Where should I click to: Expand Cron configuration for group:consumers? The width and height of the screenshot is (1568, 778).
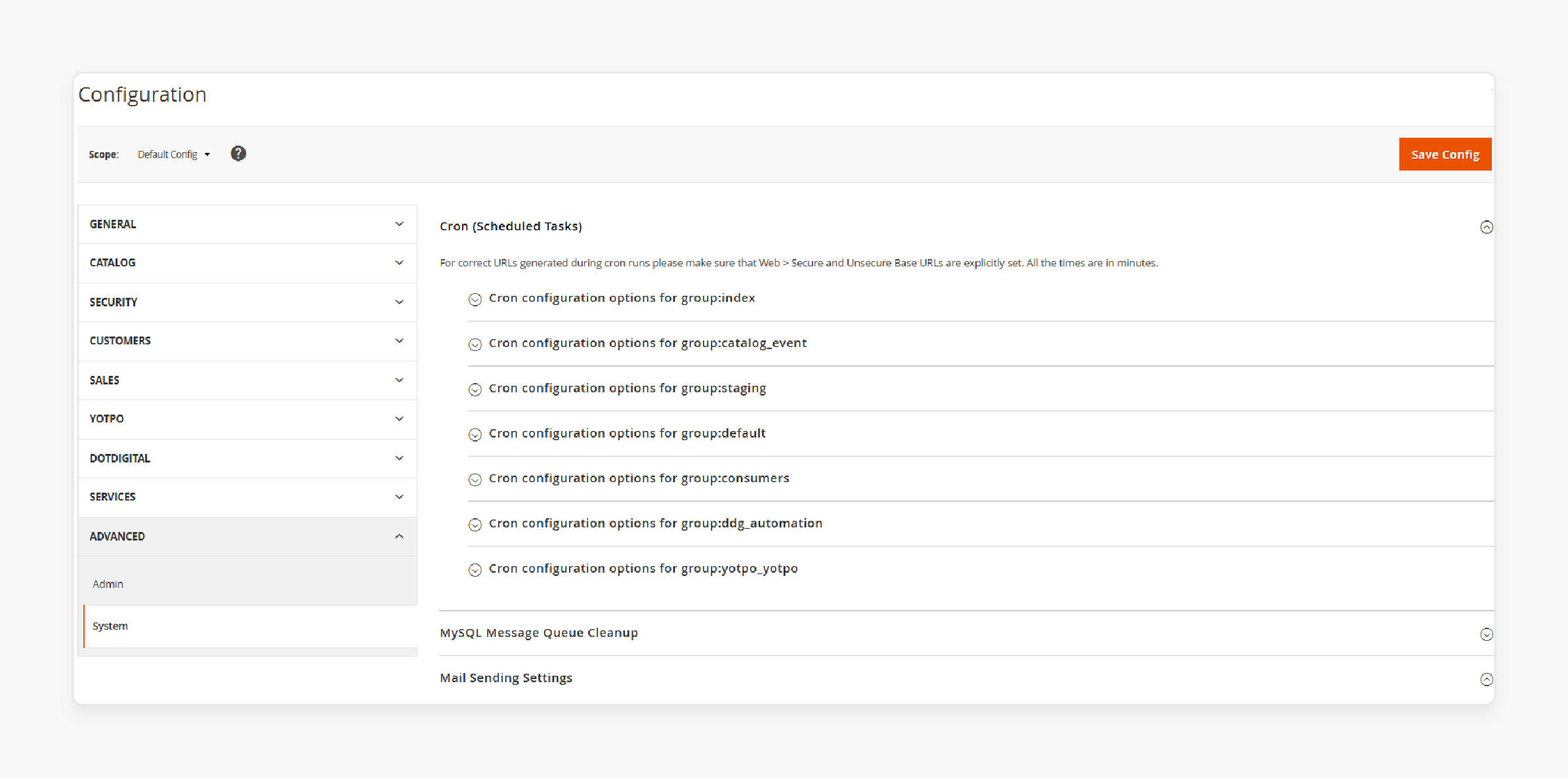point(639,478)
